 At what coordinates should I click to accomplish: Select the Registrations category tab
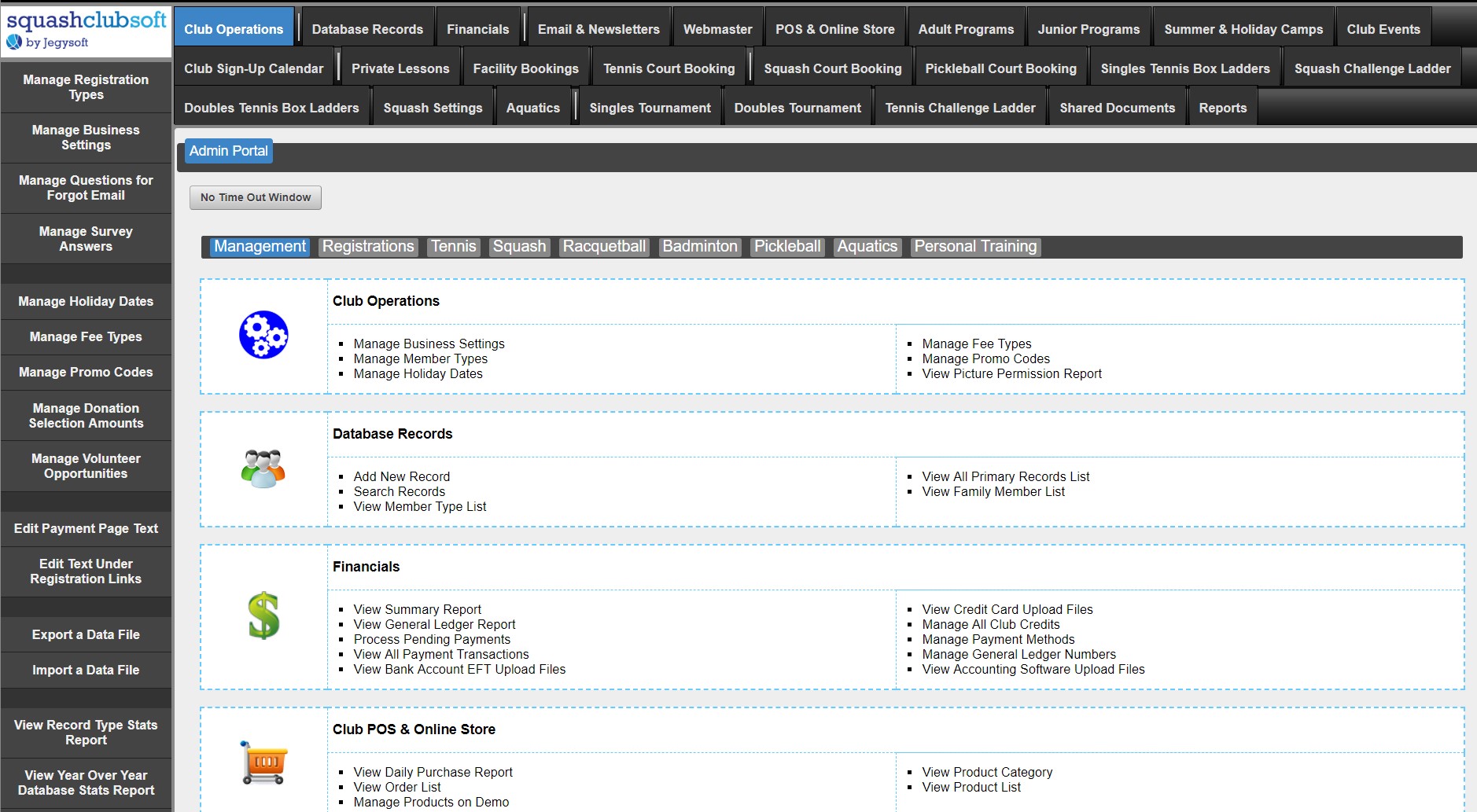pyautogui.click(x=368, y=247)
